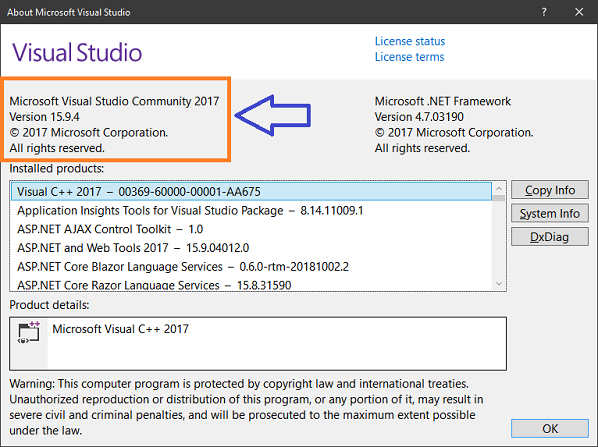This screenshot has width=598, height=447.
Task: Click the installed products scrollbar thumb
Action: click(x=499, y=198)
